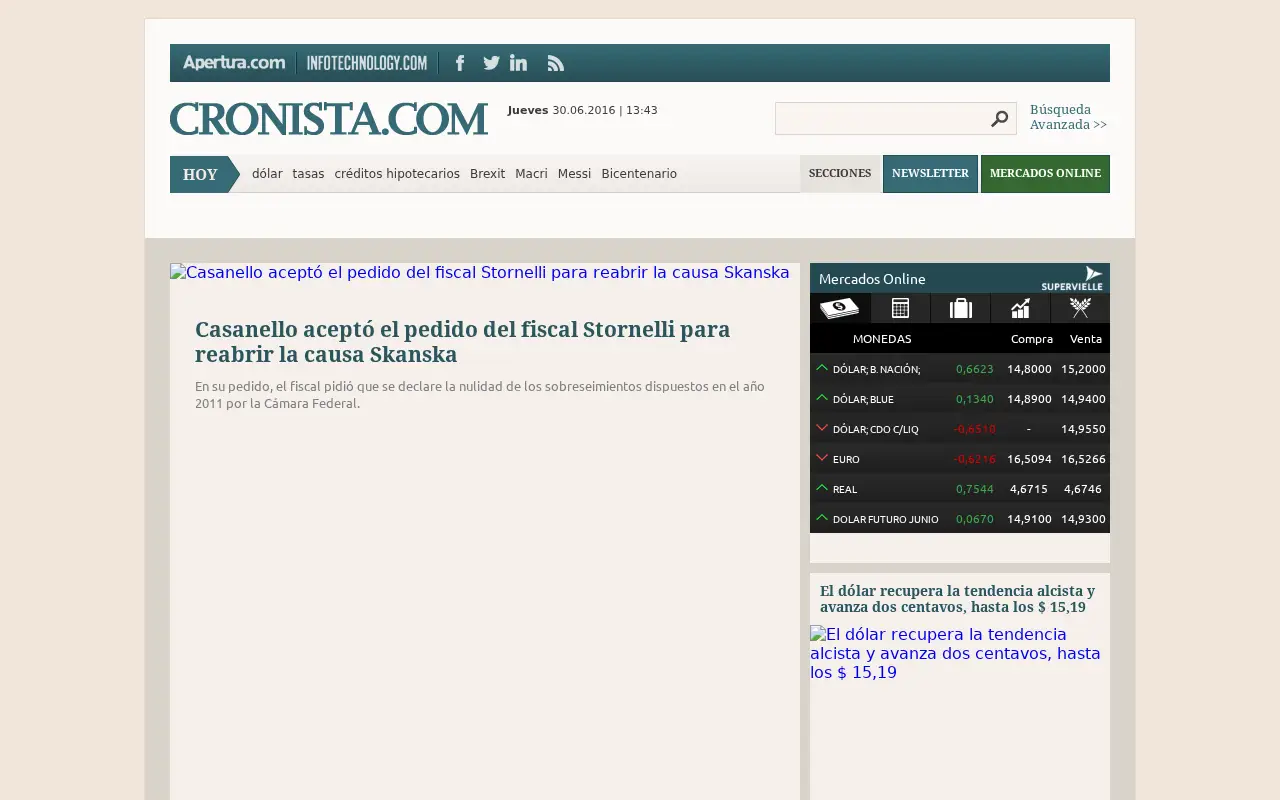Click the Venta column header
Viewport: 1280px width, 800px height.
tap(1086, 339)
